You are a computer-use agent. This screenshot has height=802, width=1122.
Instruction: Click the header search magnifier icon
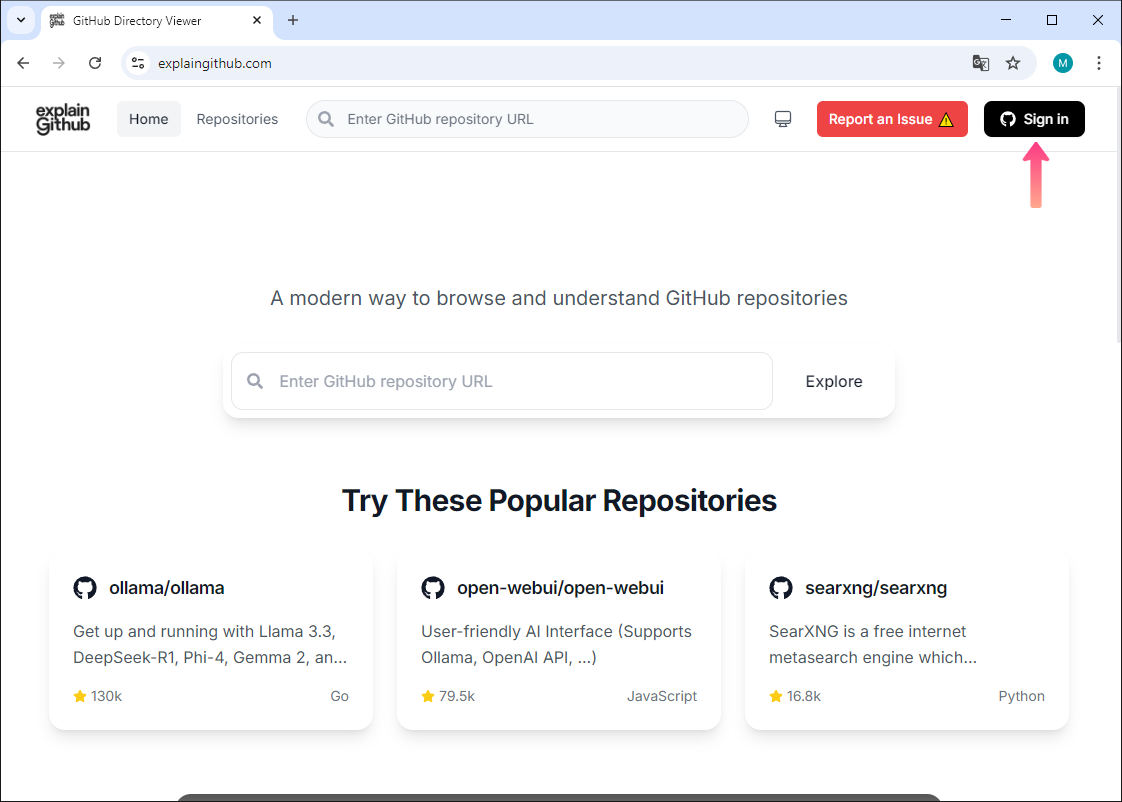(326, 119)
